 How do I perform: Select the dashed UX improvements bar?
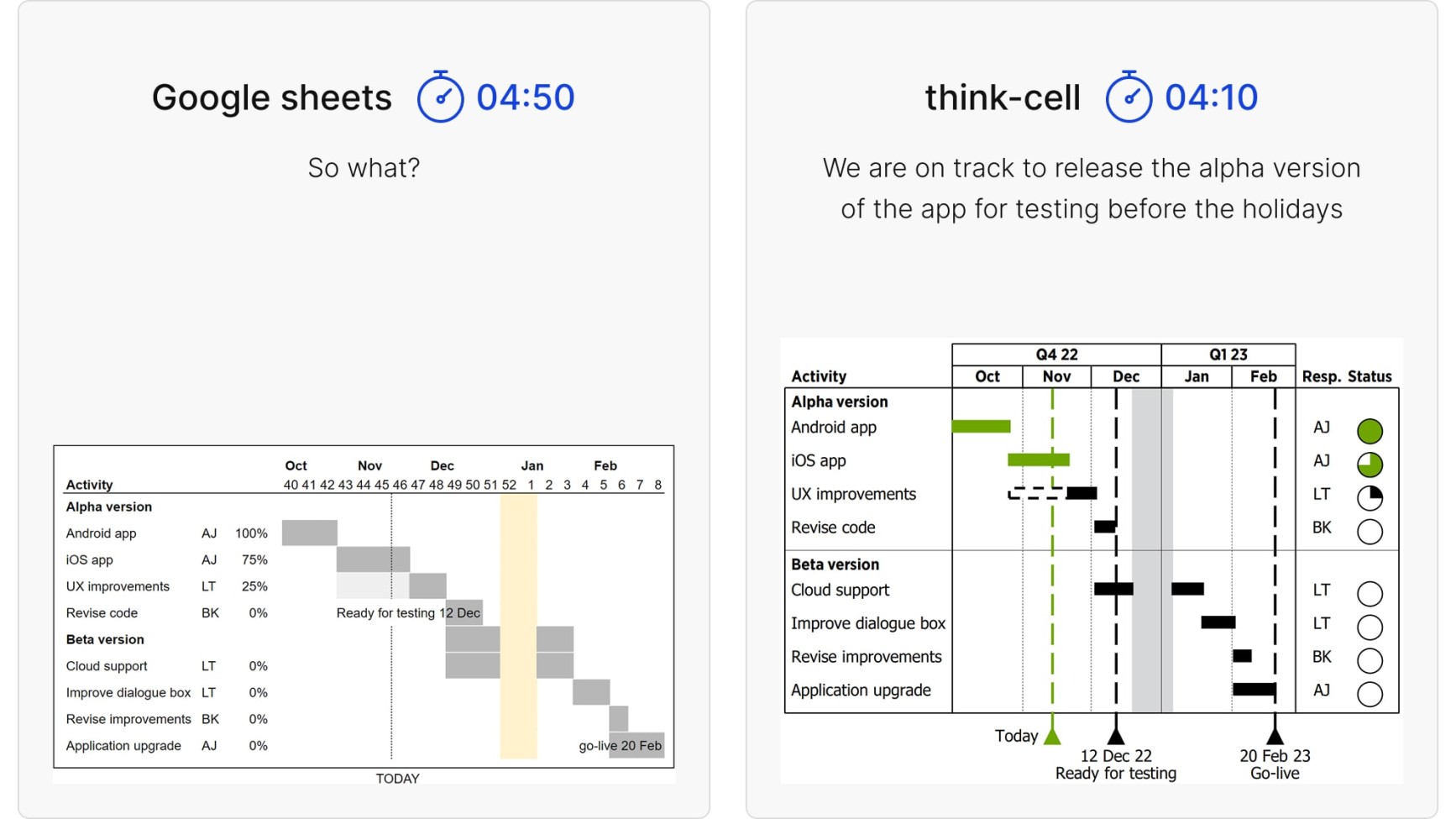pyautogui.click(x=1037, y=493)
